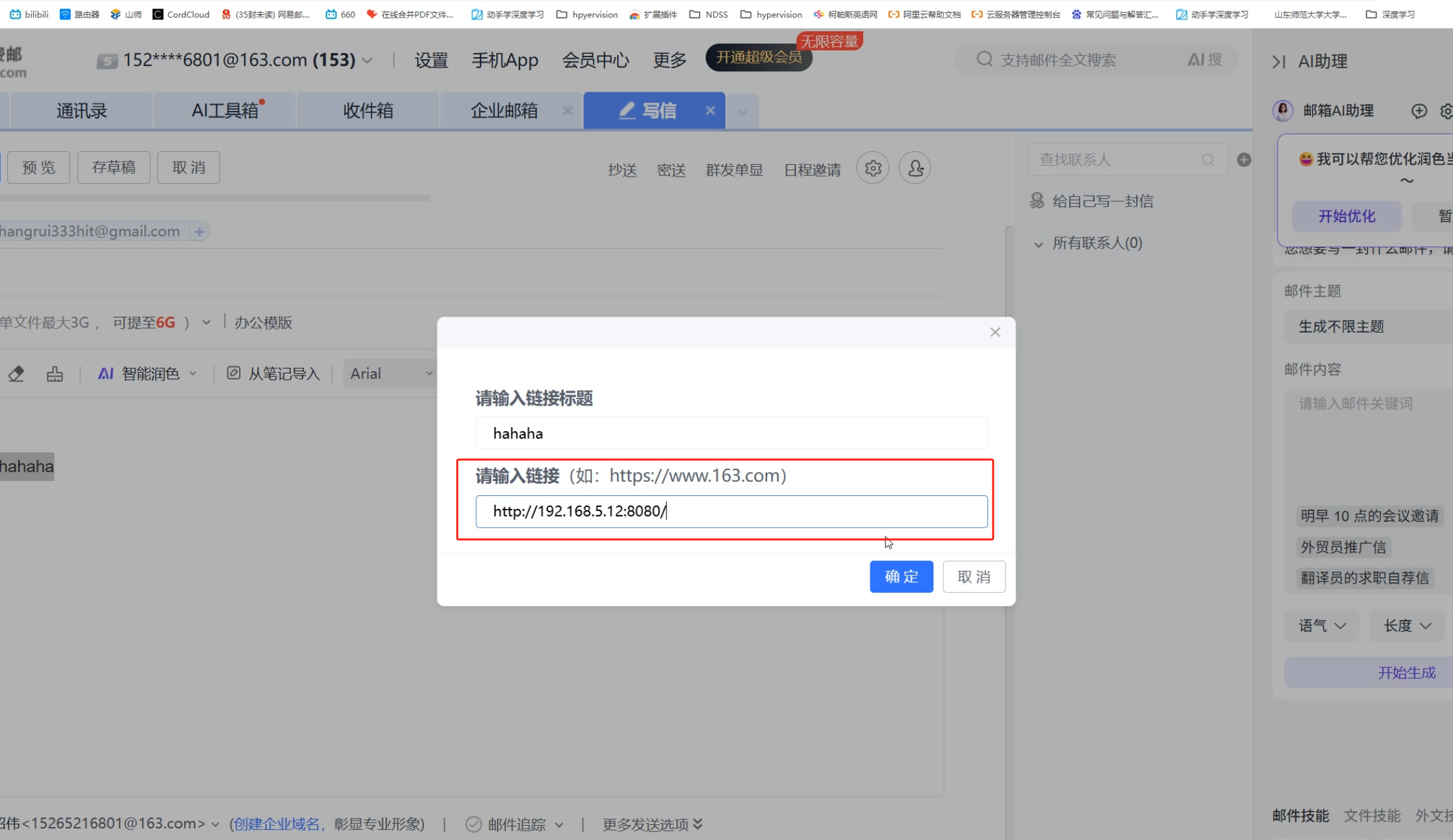
Task: Click search icon in 查找联系人 box
Action: pyautogui.click(x=1207, y=160)
